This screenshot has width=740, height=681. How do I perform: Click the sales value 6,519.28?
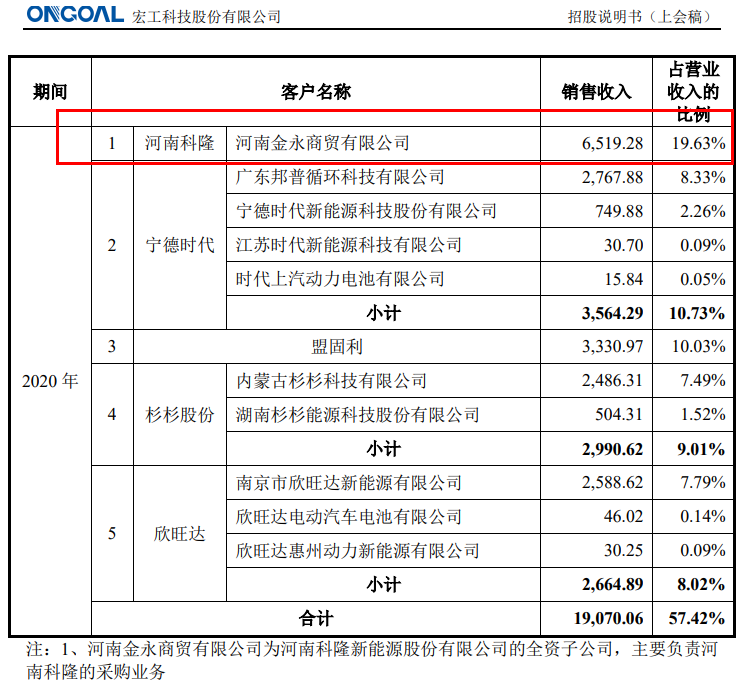[x=612, y=143]
